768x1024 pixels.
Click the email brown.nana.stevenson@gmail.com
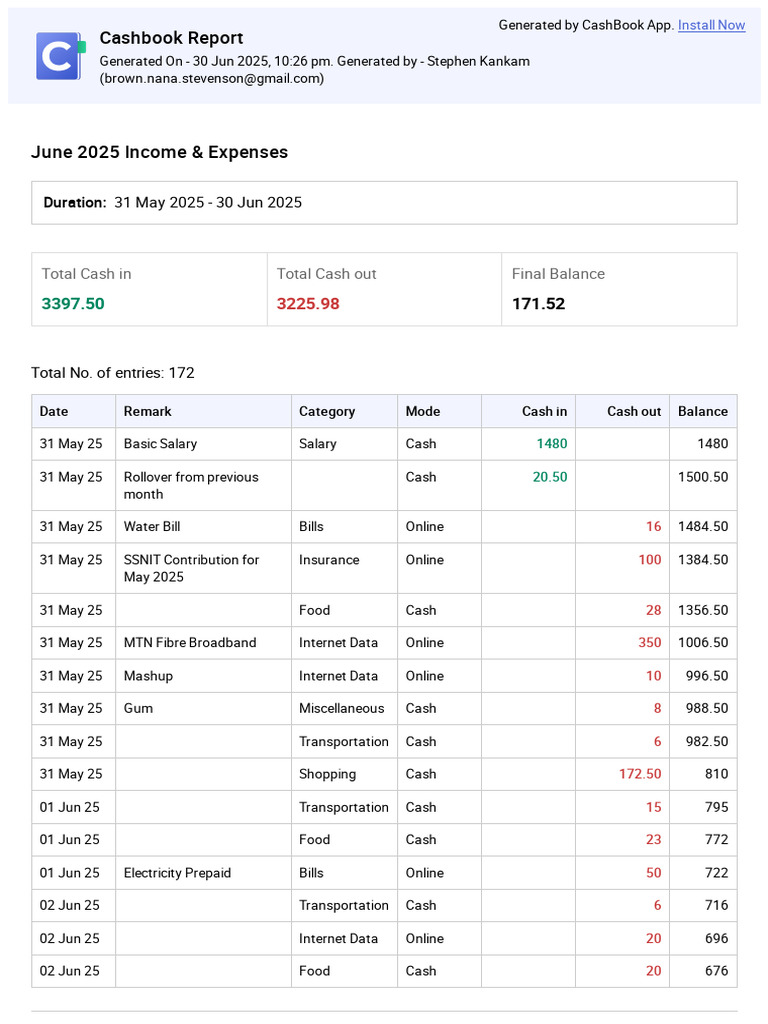[x=212, y=78]
